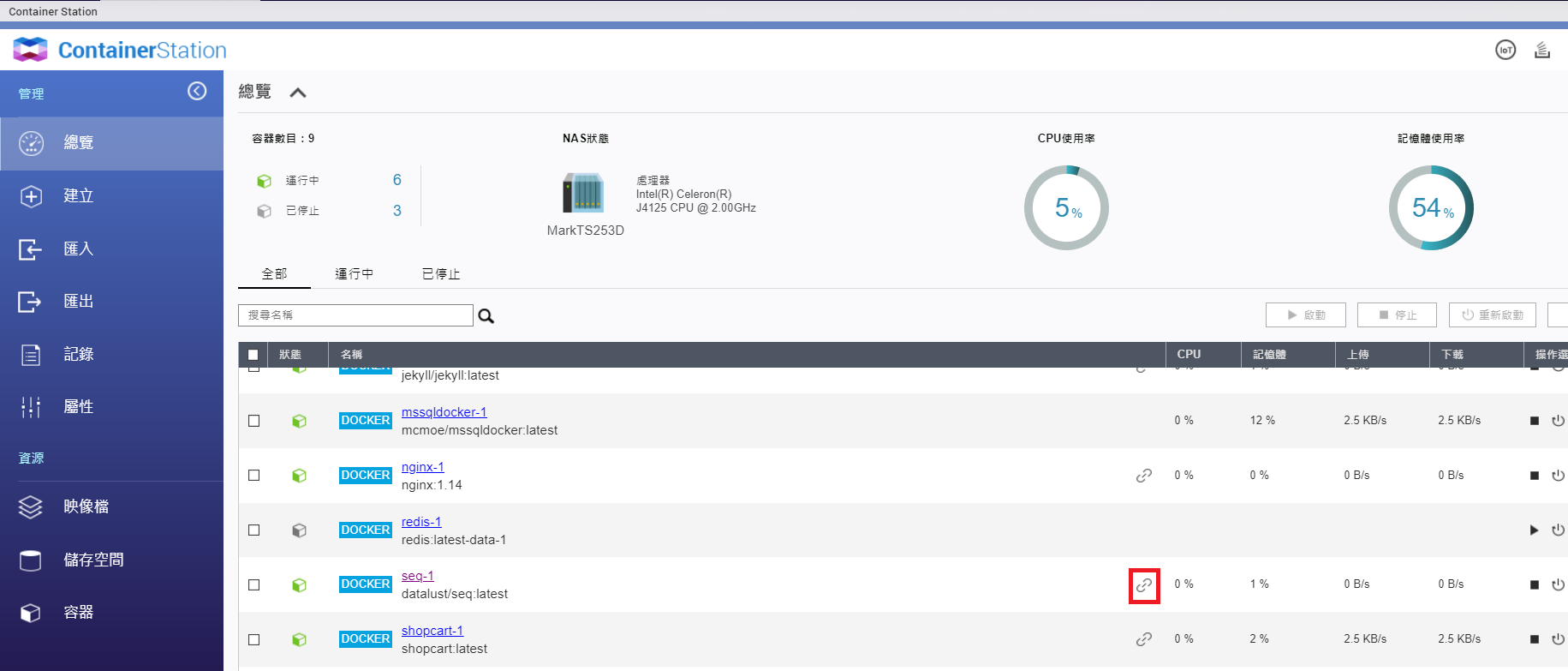Click the layered stack icon top right
This screenshot has width=1568, height=671.
(x=1542, y=51)
